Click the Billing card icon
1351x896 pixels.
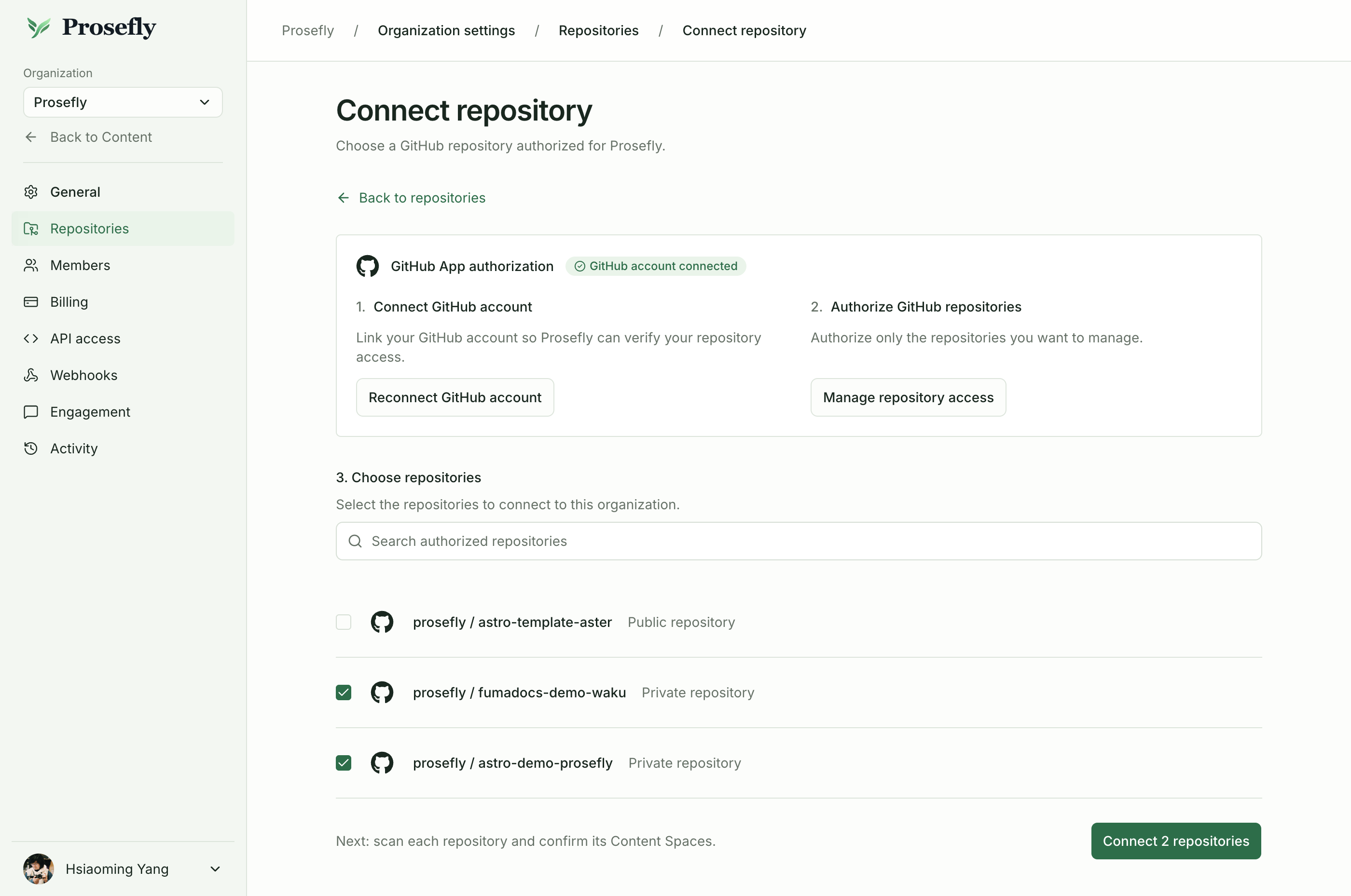point(31,302)
